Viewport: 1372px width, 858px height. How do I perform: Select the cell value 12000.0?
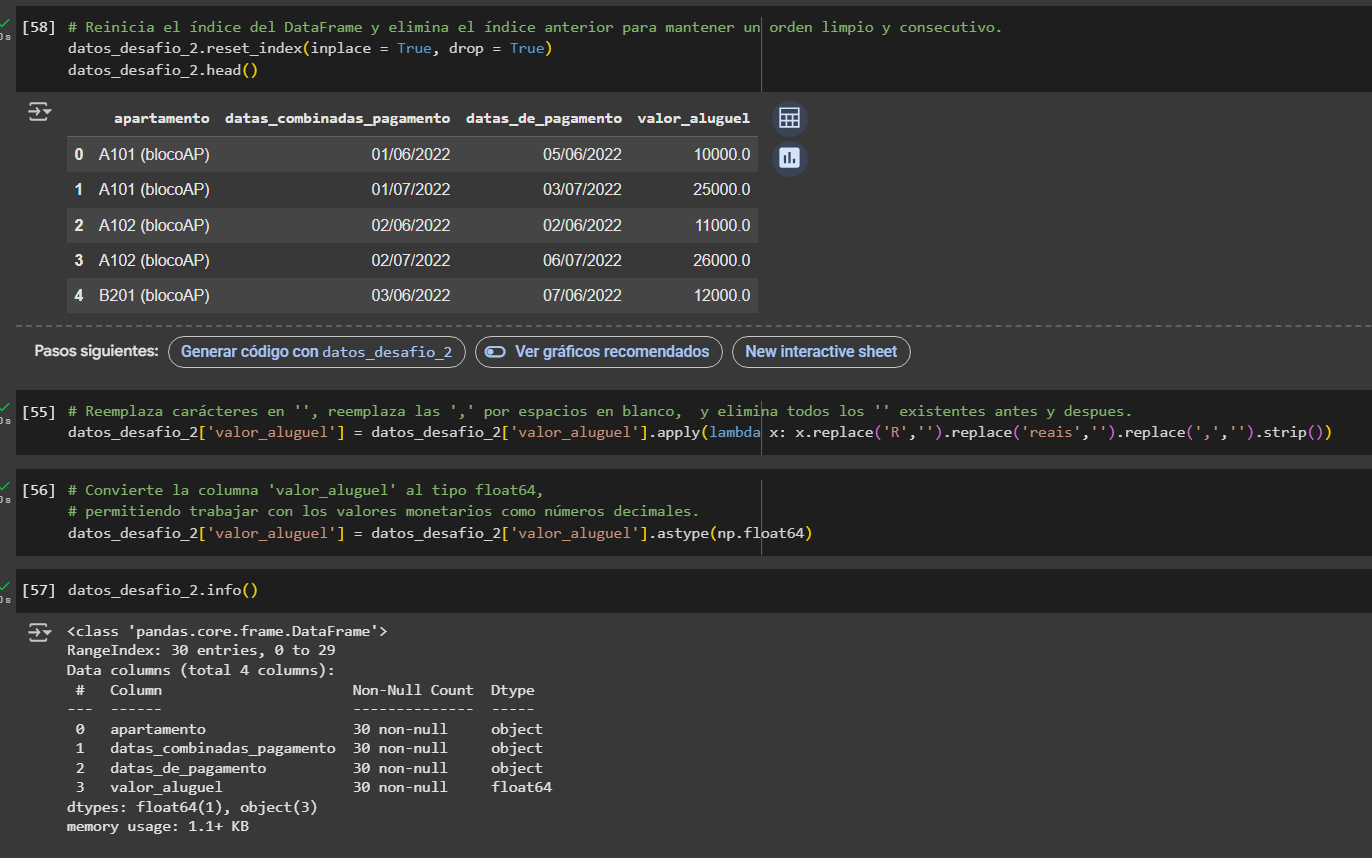coord(721,296)
